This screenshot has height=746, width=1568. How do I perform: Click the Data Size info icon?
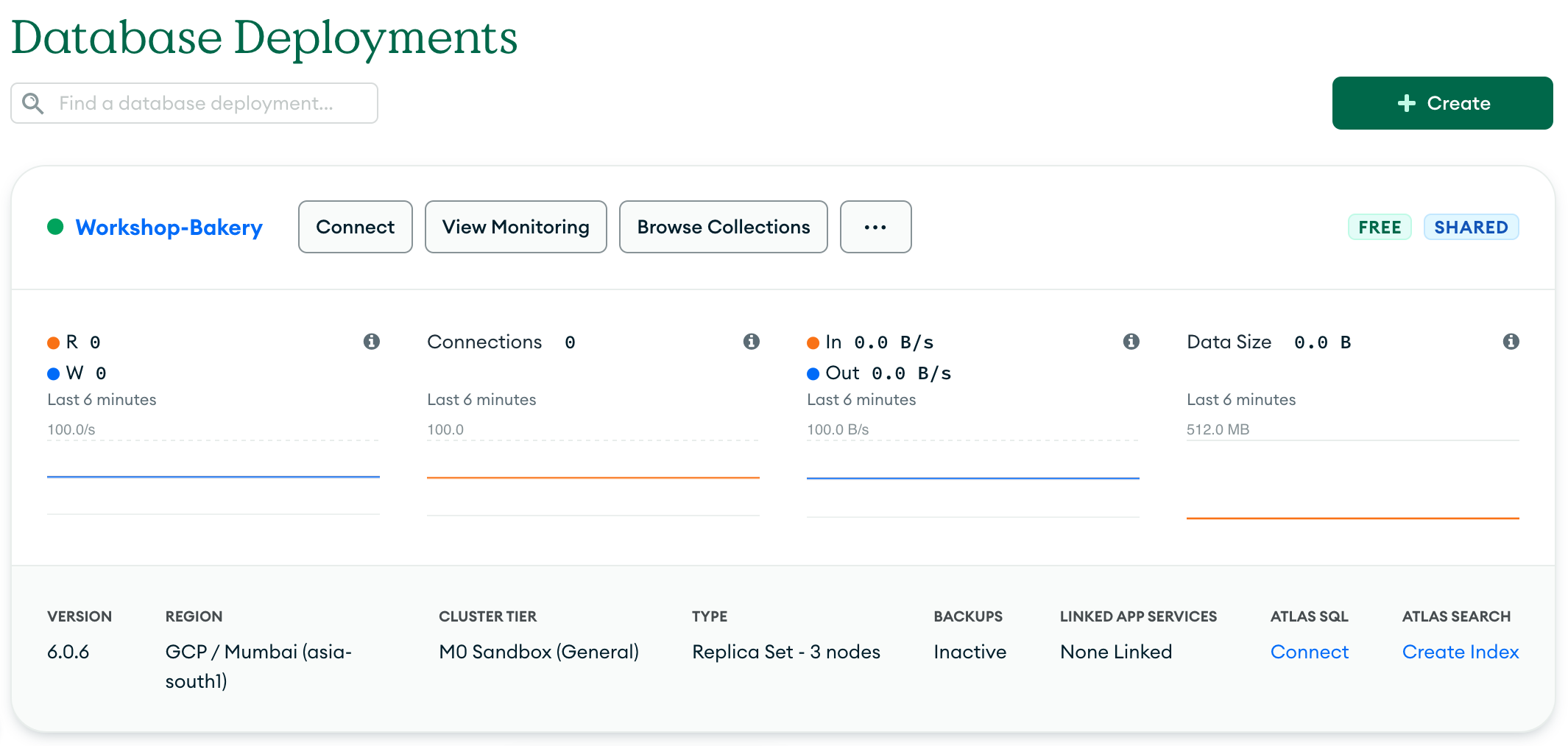[1511, 342]
